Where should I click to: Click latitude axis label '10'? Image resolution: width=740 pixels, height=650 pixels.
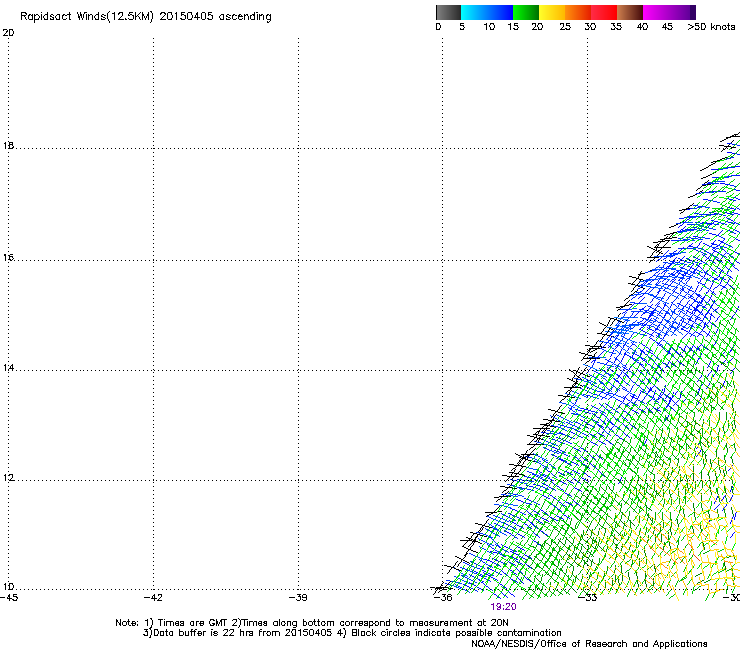8,587
